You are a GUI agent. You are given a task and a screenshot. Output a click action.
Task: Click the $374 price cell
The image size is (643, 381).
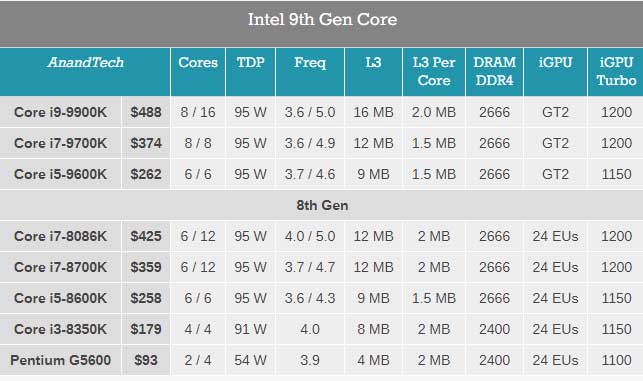point(146,143)
